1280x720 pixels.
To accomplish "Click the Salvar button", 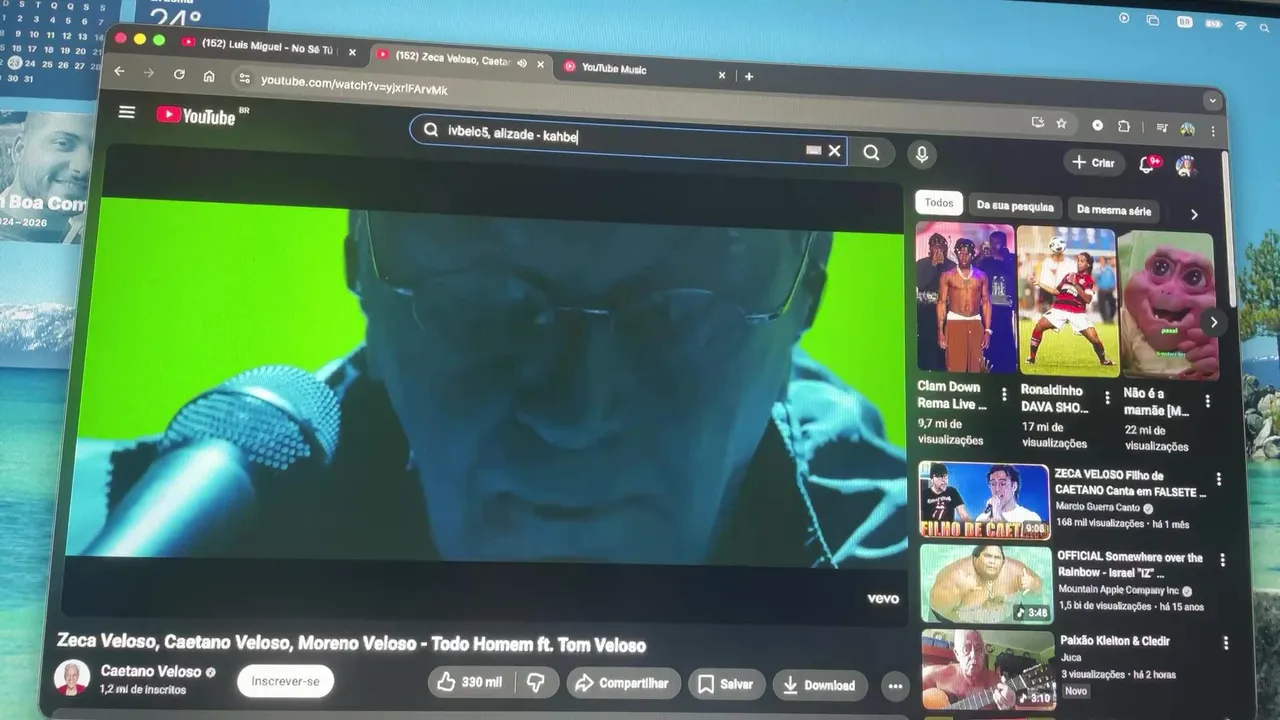I will (x=726, y=684).
